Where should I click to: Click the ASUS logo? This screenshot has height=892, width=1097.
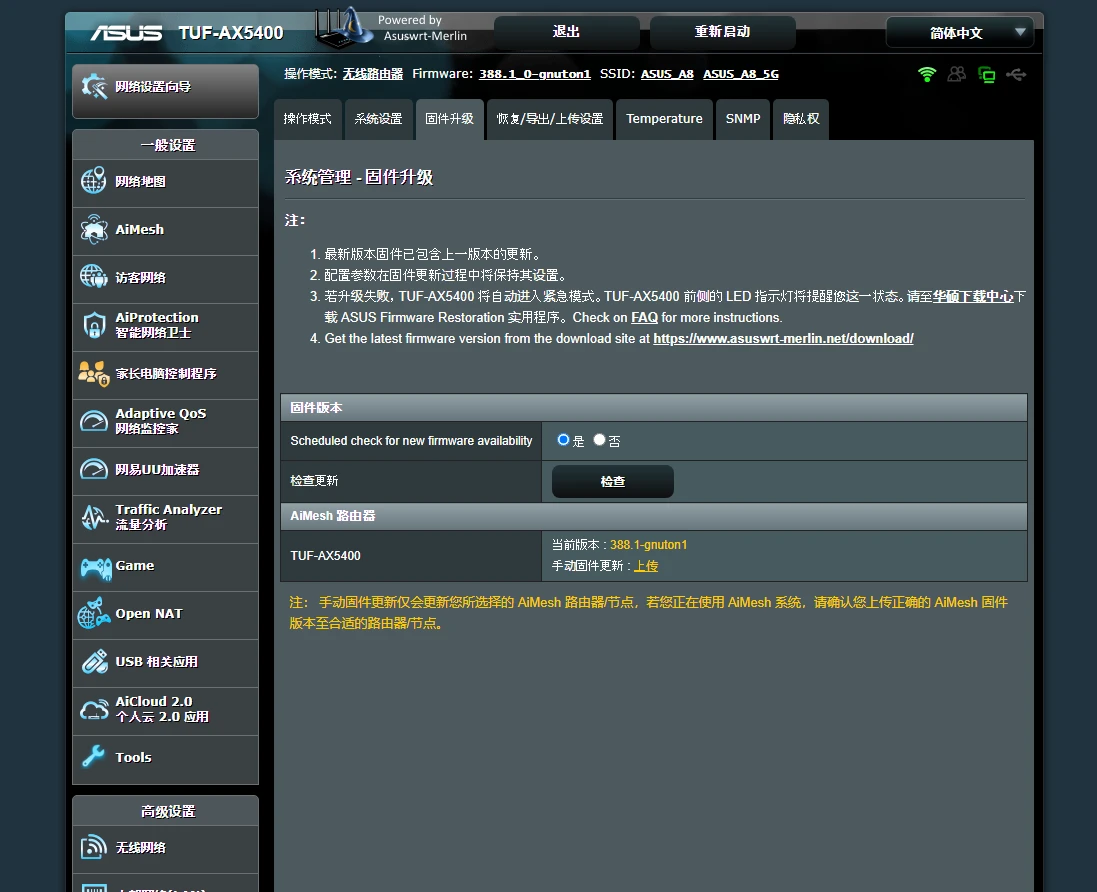(x=127, y=32)
